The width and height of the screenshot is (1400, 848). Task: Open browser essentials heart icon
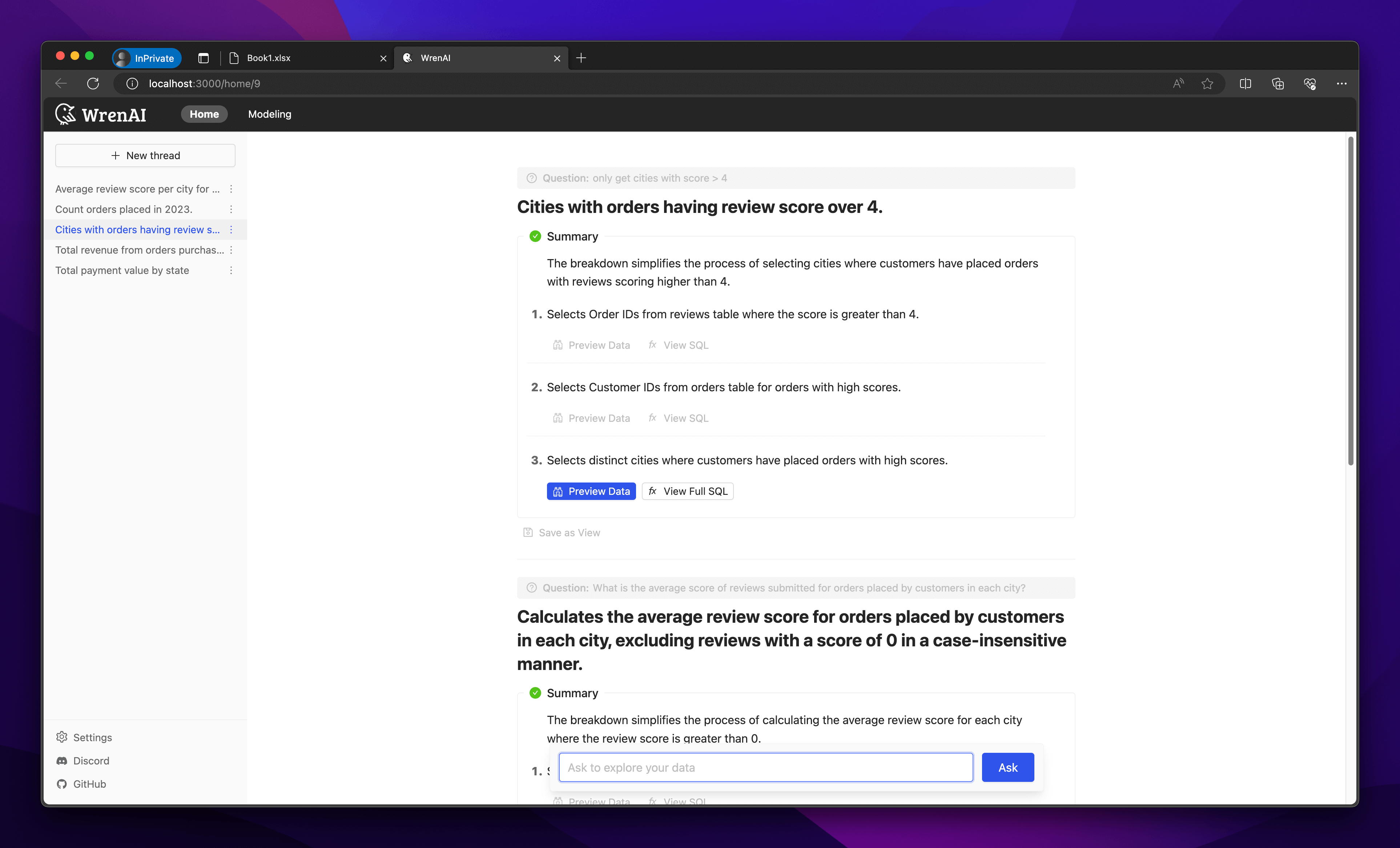(1310, 84)
